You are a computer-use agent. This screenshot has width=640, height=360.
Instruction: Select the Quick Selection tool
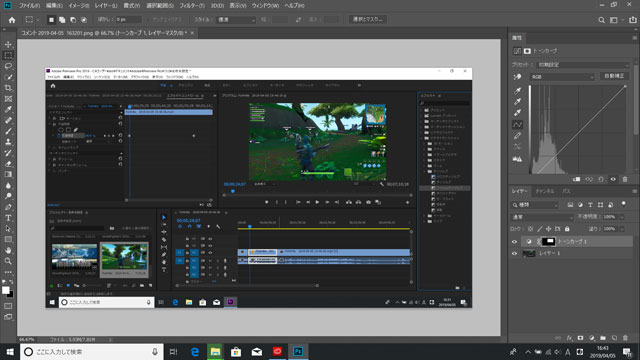pyautogui.click(x=8, y=77)
